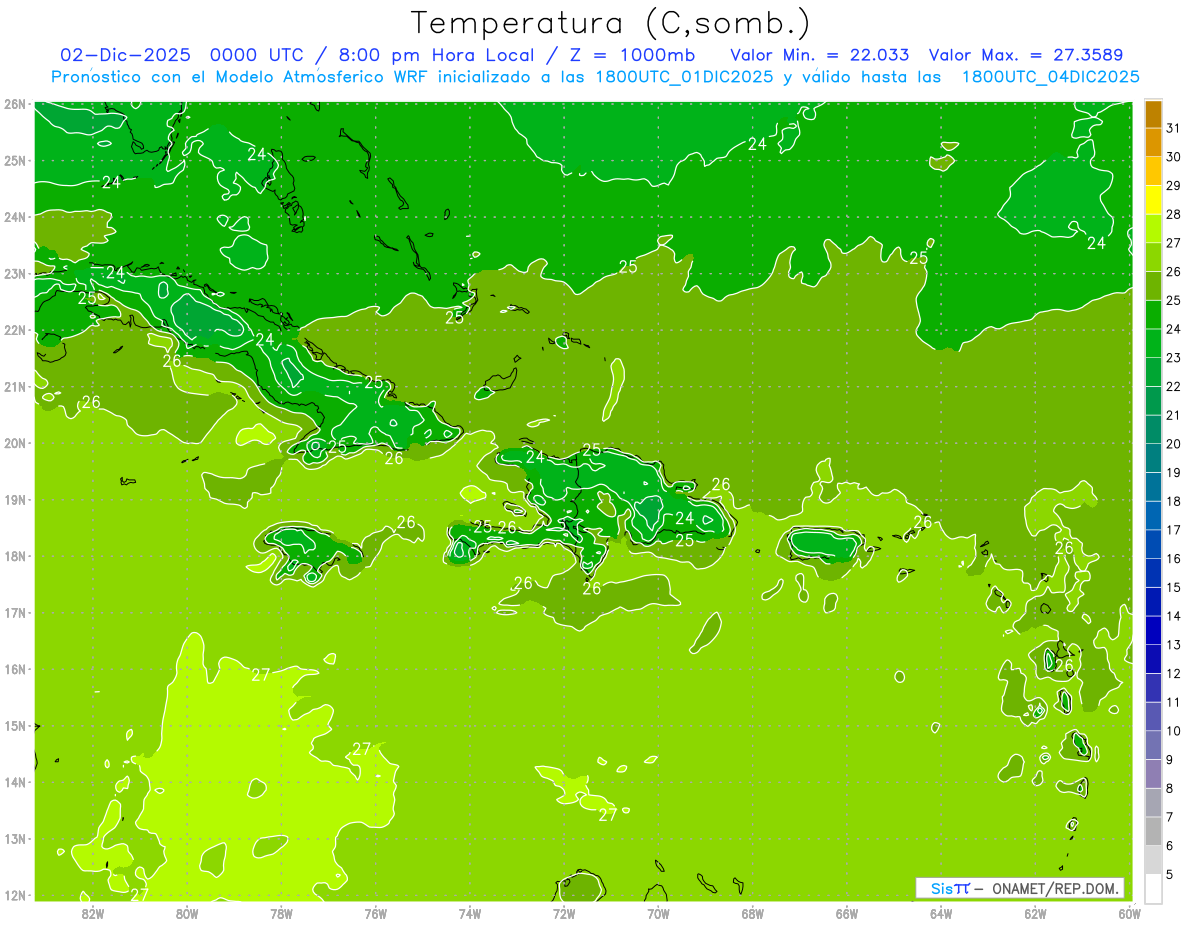Click color bar label "28"
The width and height of the screenshot is (1200, 927).
click(1173, 214)
